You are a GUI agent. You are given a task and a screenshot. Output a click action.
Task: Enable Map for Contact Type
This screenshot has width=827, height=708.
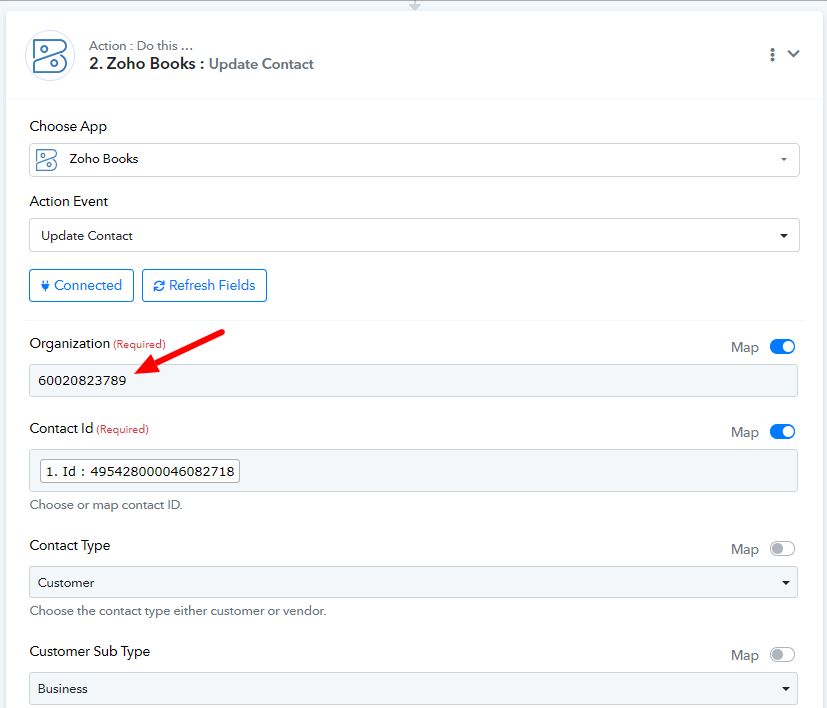point(782,549)
